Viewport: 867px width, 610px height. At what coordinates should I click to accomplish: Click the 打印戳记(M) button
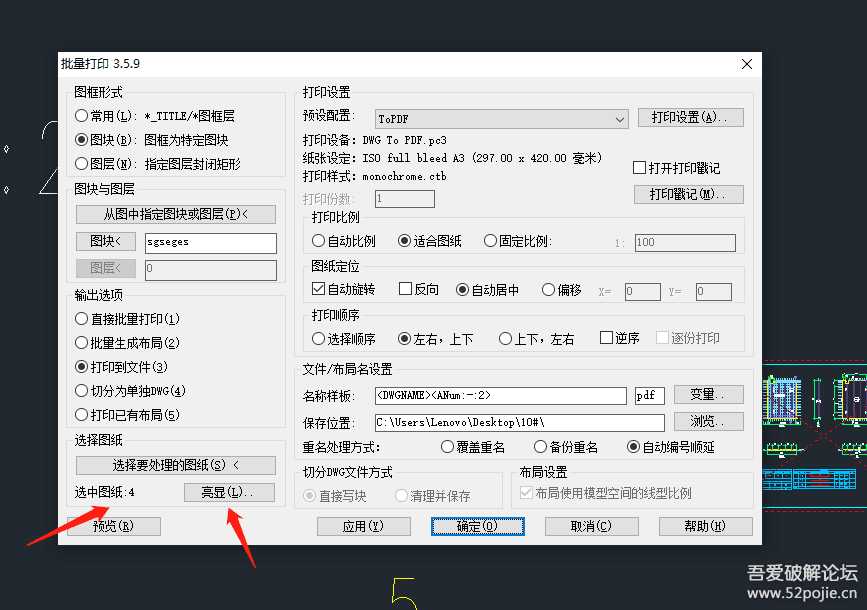pyautogui.click(x=689, y=194)
